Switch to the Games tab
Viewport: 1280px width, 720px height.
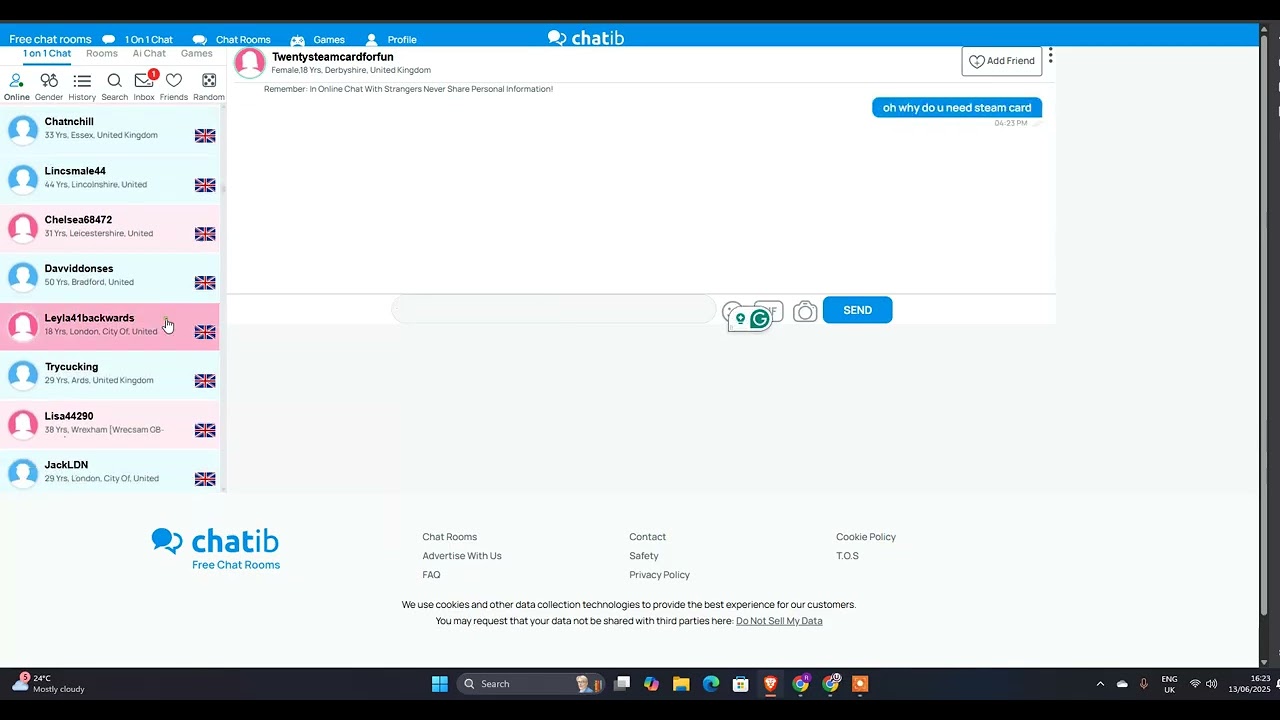pyautogui.click(x=196, y=53)
